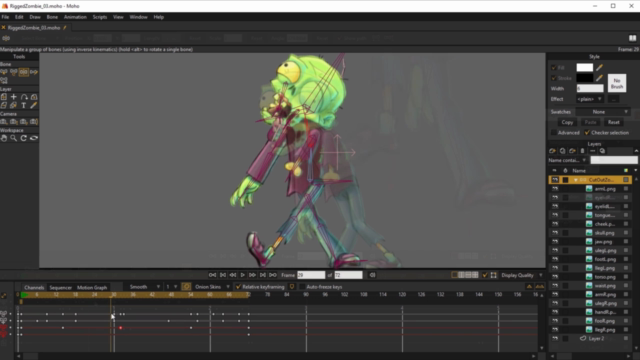Image resolution: width=640 pixels, height=360 pixels.
Task: Open the Effect plain dropdown
Action: click(590, 99)
